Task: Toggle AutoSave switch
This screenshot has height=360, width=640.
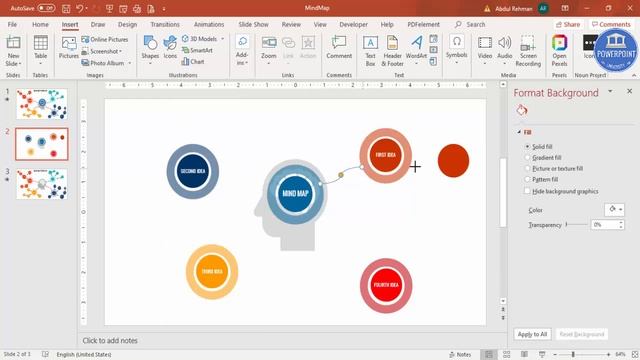Action: pyautogui.click(x=46, y=8)
